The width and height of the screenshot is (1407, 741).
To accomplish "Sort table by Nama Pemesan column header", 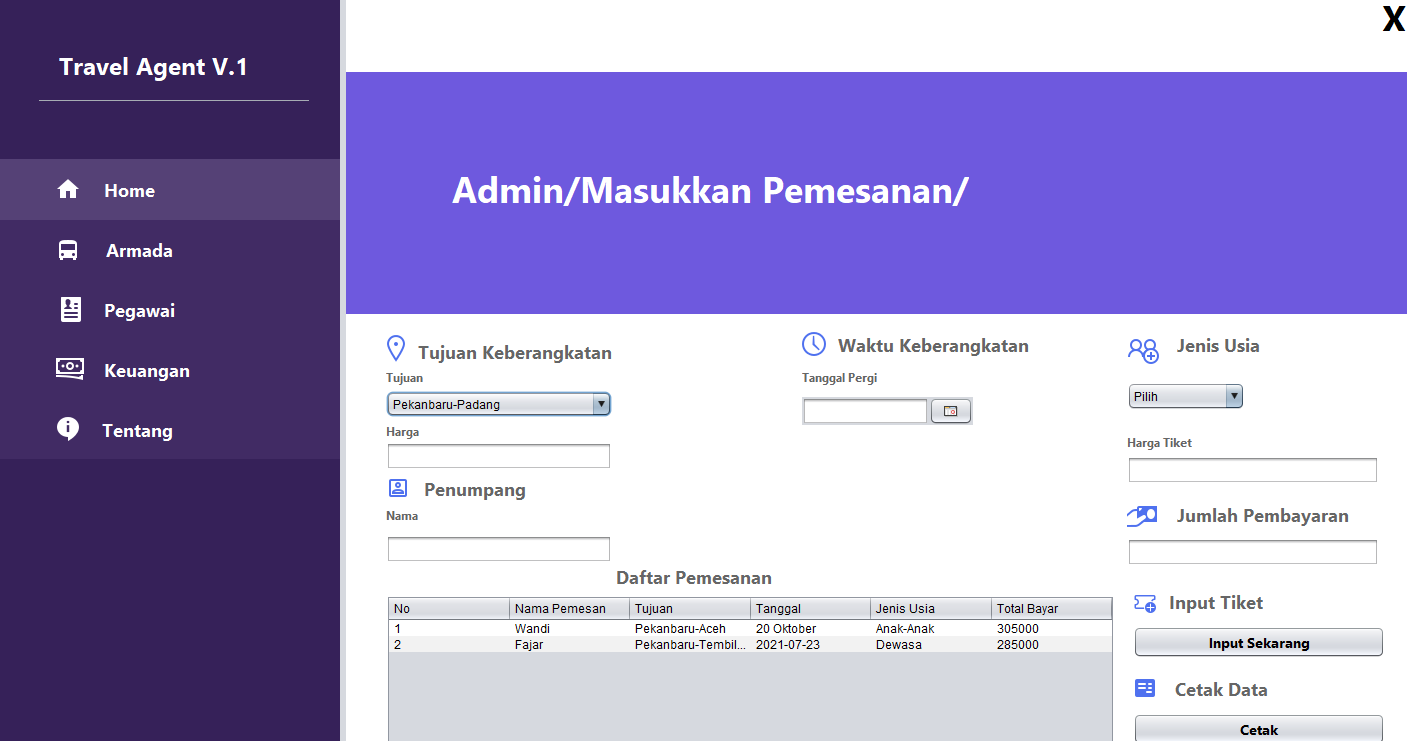I will click(x=570, y=609).
